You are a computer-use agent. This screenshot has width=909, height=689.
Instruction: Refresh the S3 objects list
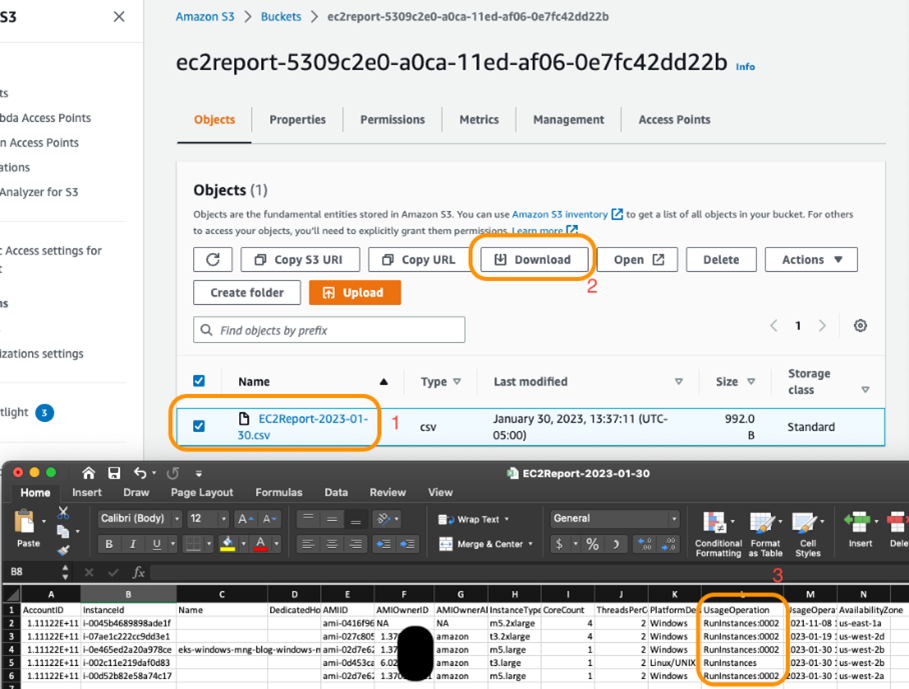pyautogui.click(x=213, y=259)
